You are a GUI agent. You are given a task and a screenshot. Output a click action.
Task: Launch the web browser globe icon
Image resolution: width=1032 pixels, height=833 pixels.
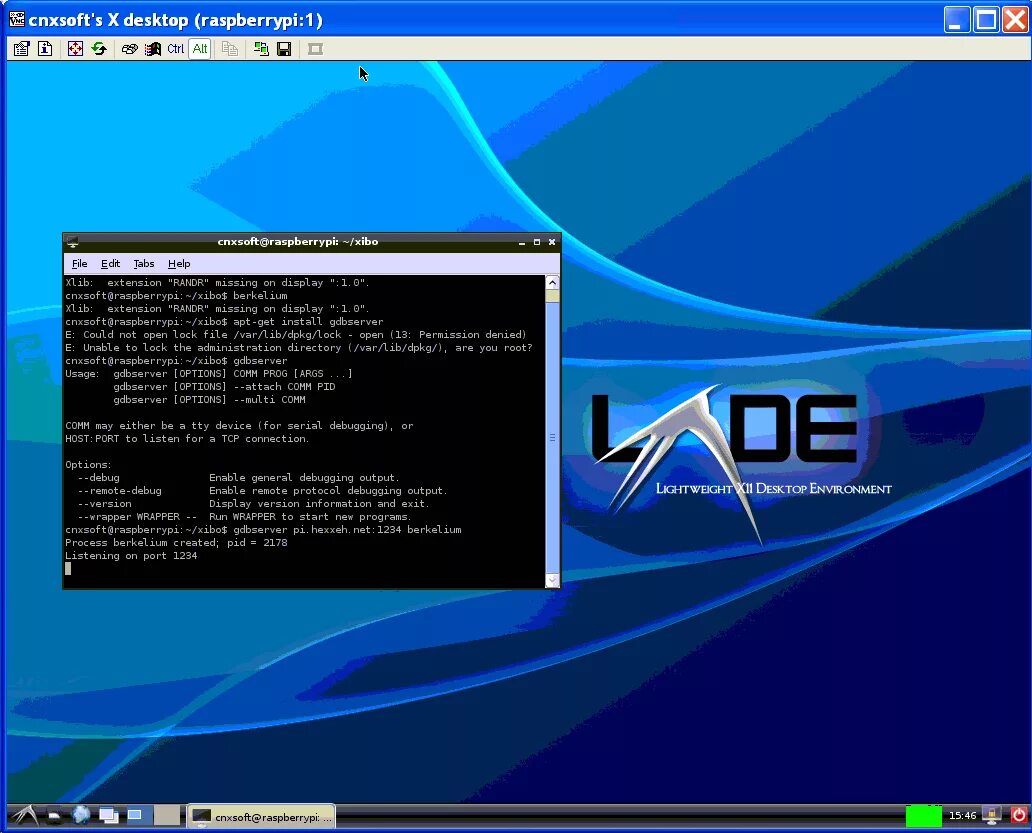82,815
